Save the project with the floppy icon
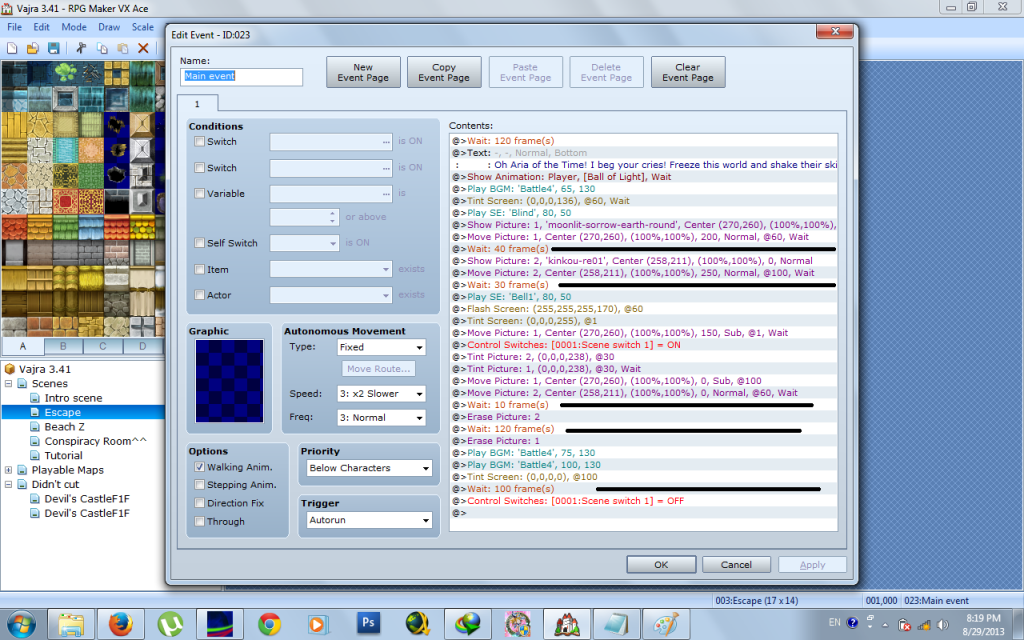This screenshot has height=640, width=1024. (x=54, y=48)
